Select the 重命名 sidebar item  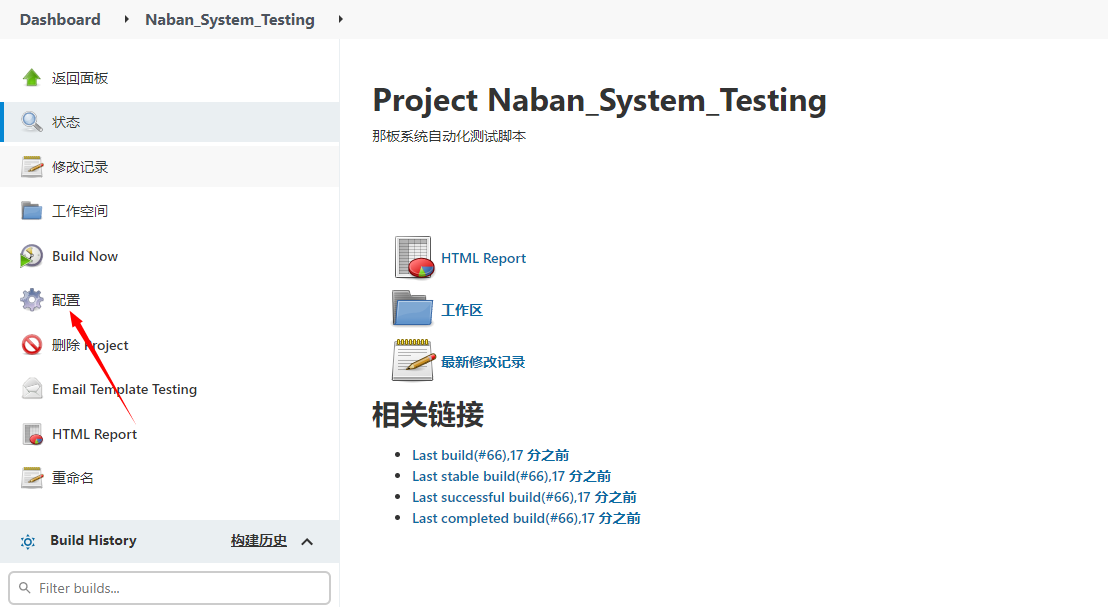[x=170, y=478]
